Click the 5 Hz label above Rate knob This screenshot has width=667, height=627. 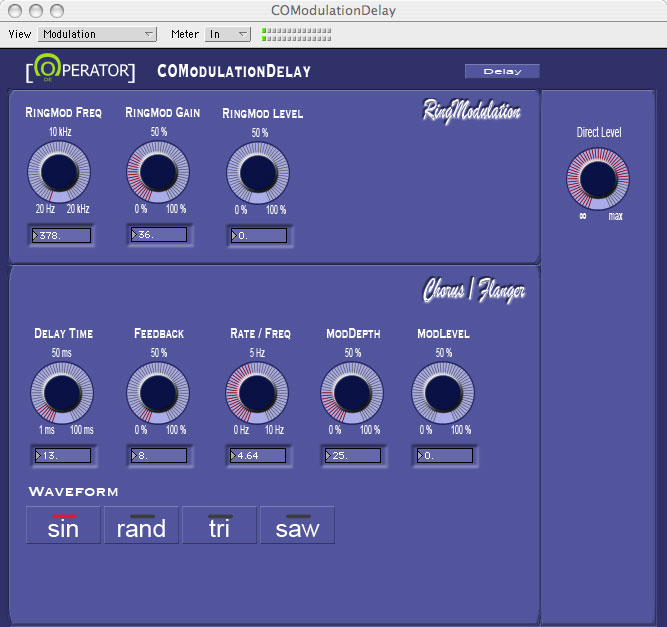257,353
